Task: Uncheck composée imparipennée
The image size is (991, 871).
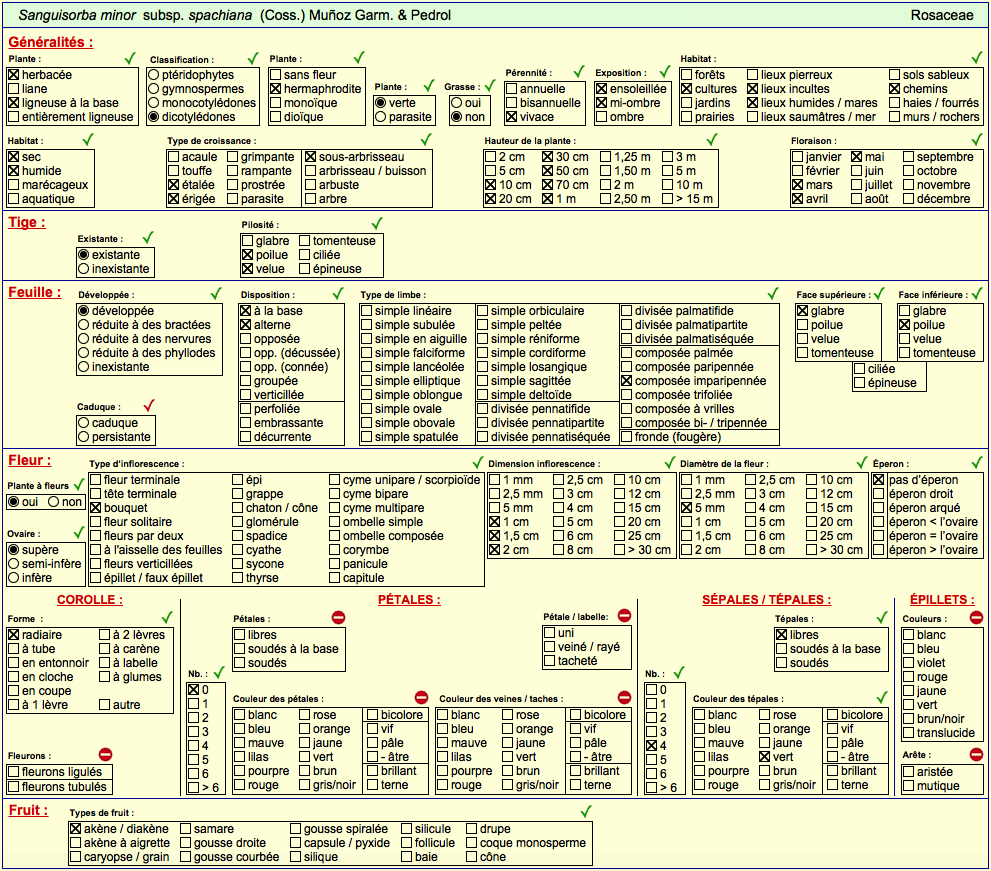Action: pos(627,381)
